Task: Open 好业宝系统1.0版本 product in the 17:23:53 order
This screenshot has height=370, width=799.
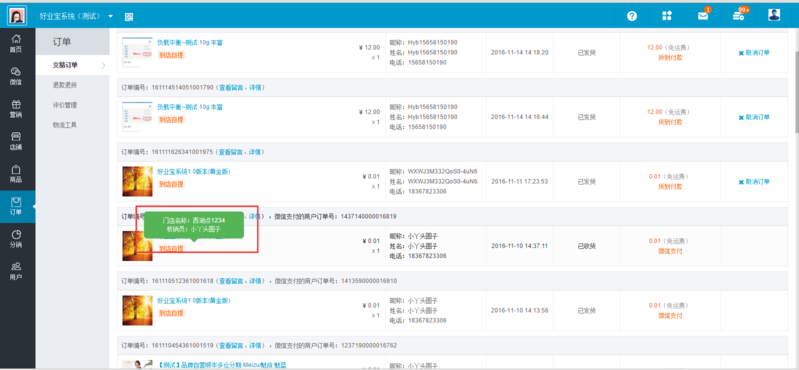Action: [x=194, y=172]
